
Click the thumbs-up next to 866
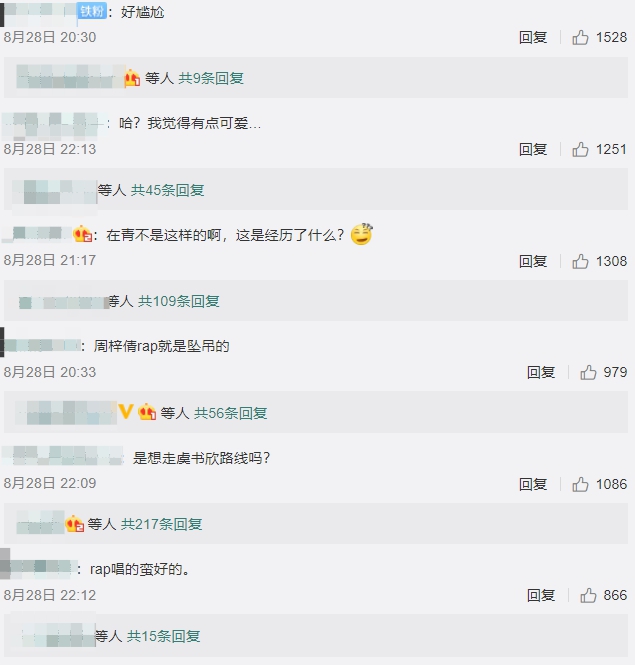pos(588,595)
